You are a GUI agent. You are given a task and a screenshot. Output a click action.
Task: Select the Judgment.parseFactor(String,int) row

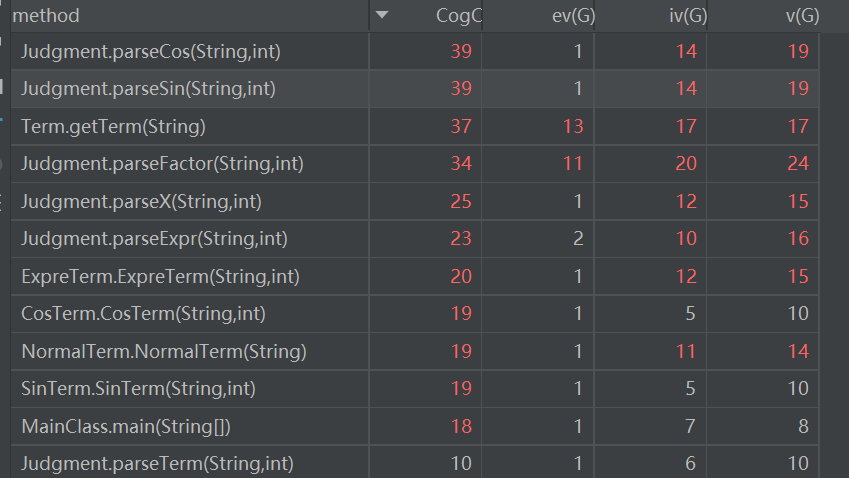pyautogui.click(x=415, y=163)
